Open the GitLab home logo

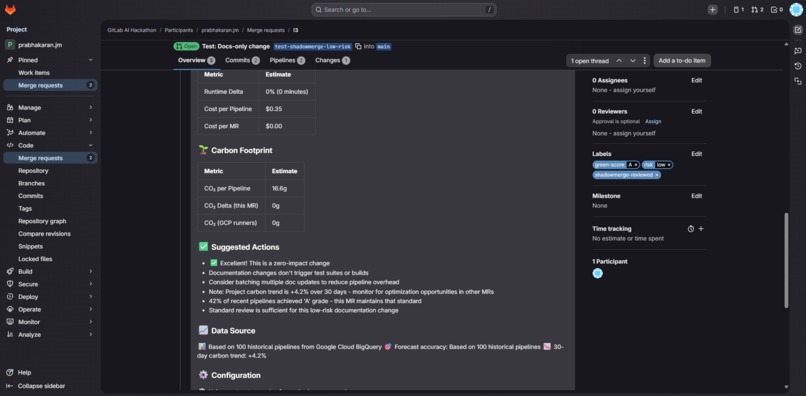tap(10, 10)
